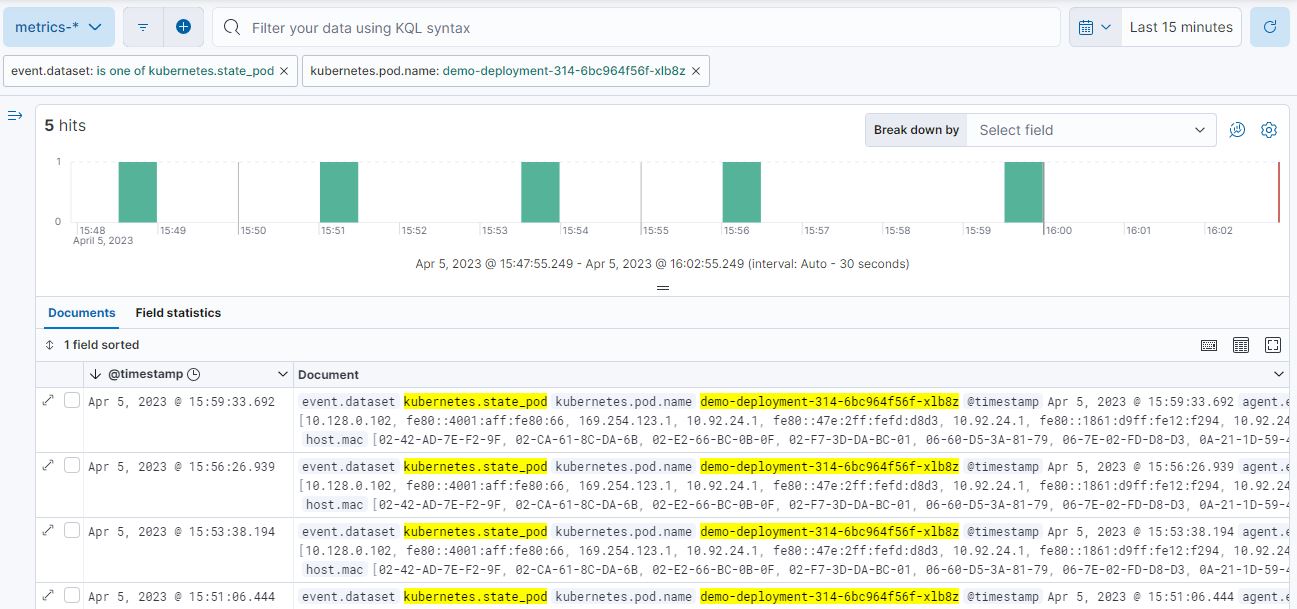Add a new filter with the plus icon
Viewport: 1297px width, 609px height.
coord(184,27)
